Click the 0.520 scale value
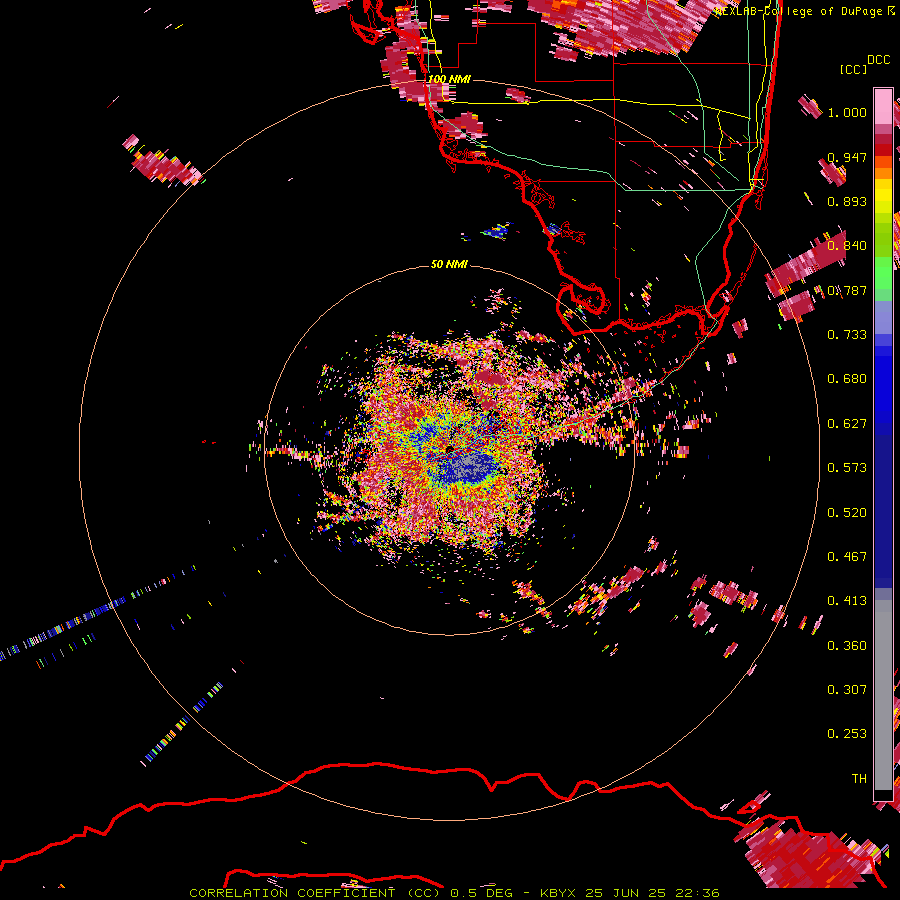The image size is (900, 900). (x=847, y=513)
